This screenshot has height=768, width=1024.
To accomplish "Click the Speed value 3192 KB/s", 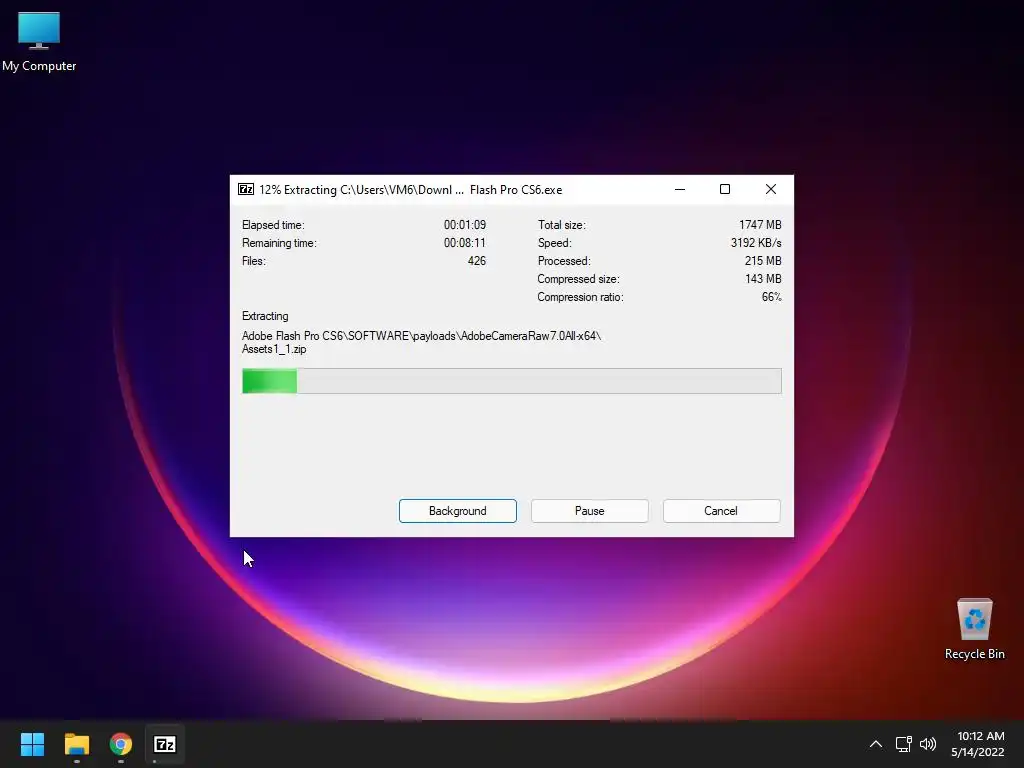I will point(756,243).
